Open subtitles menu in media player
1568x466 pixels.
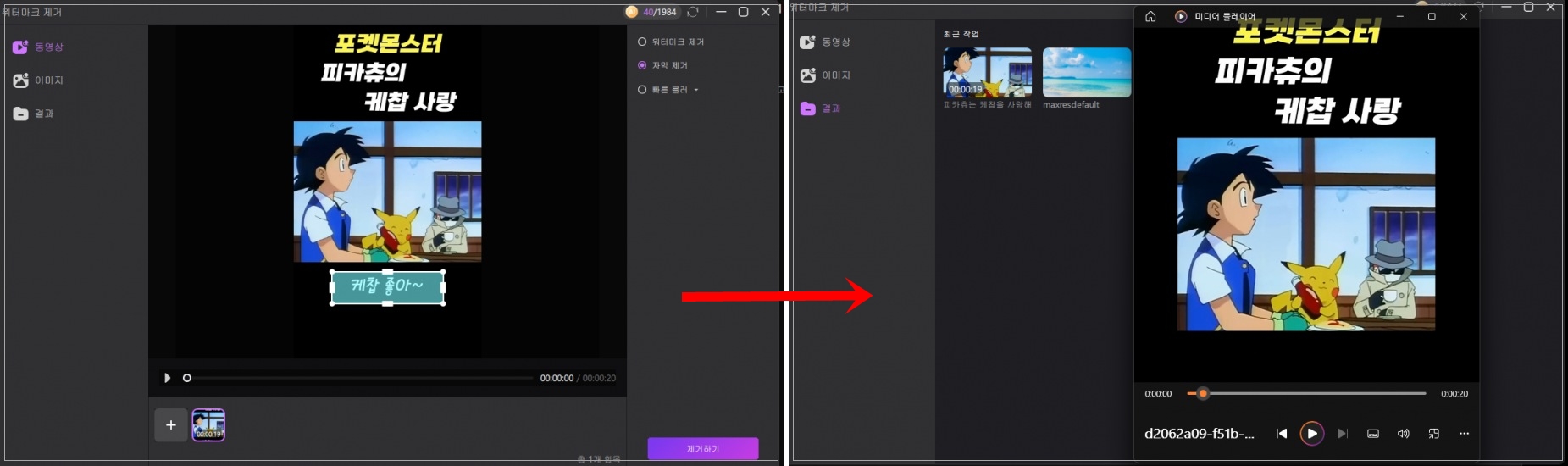(1373, 434)
